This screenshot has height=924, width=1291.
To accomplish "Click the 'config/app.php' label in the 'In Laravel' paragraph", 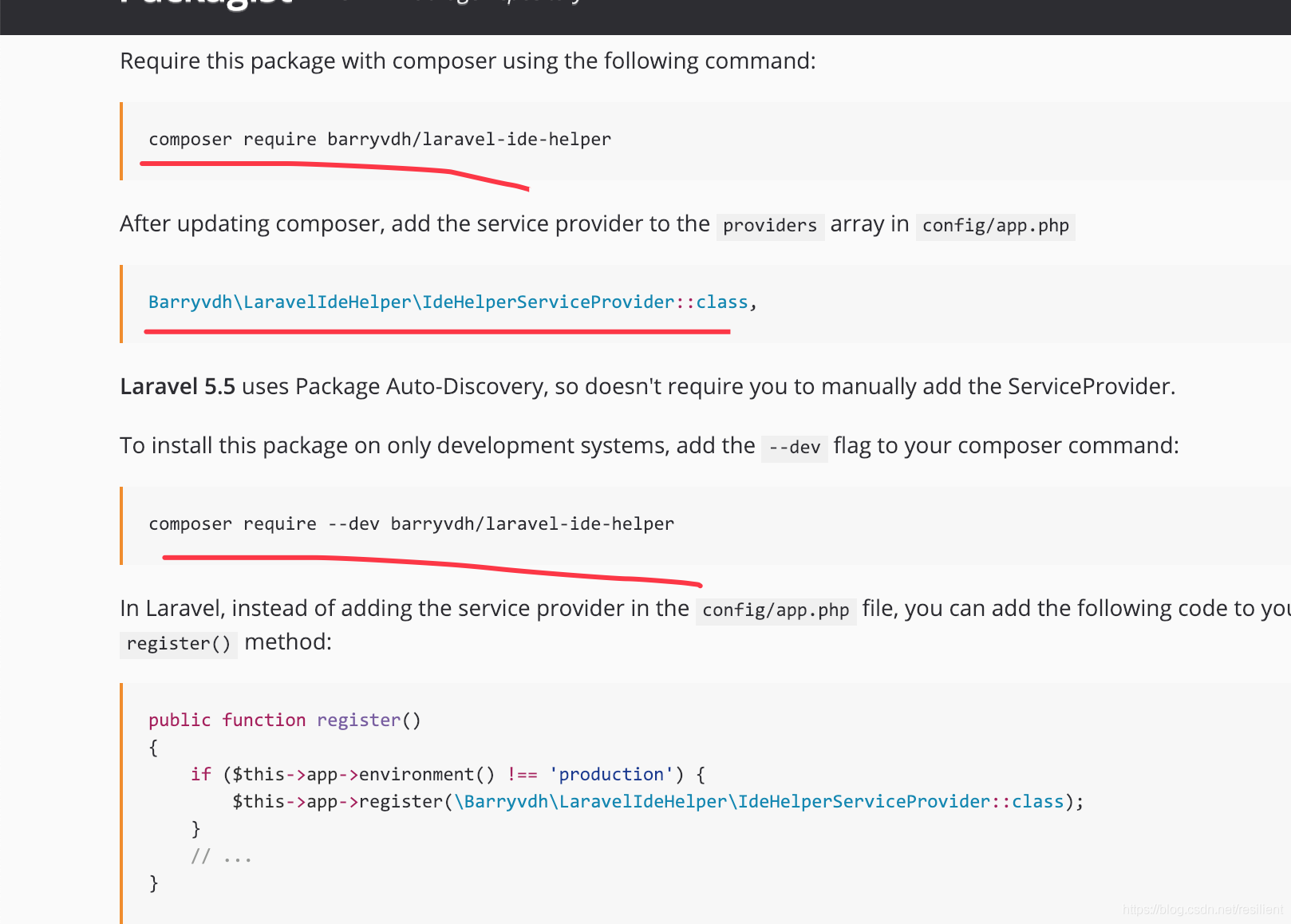I will coord(776,610).
